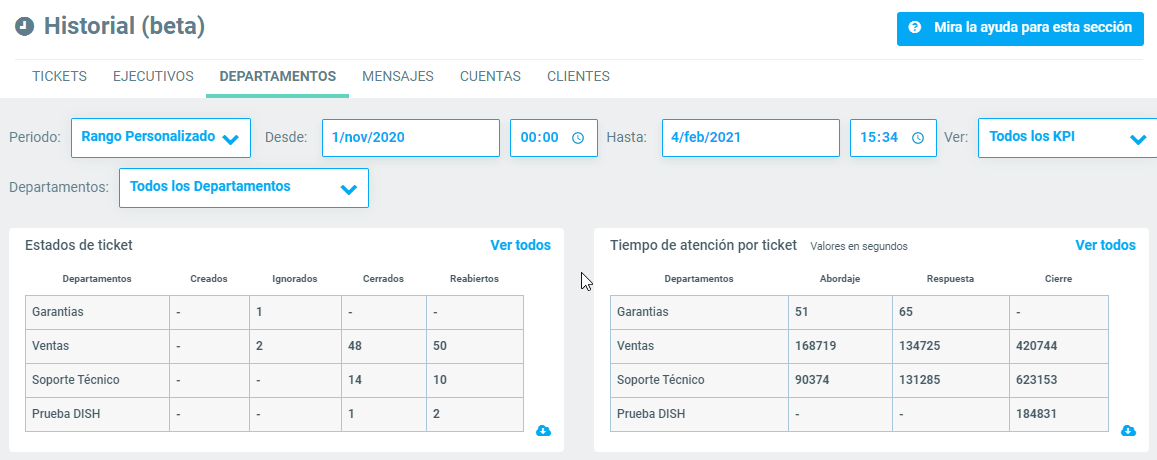This screenshot has height=460, width=1157.
Task: Click the Hasta date field 4/feb/2021
Action: (750, 138)
